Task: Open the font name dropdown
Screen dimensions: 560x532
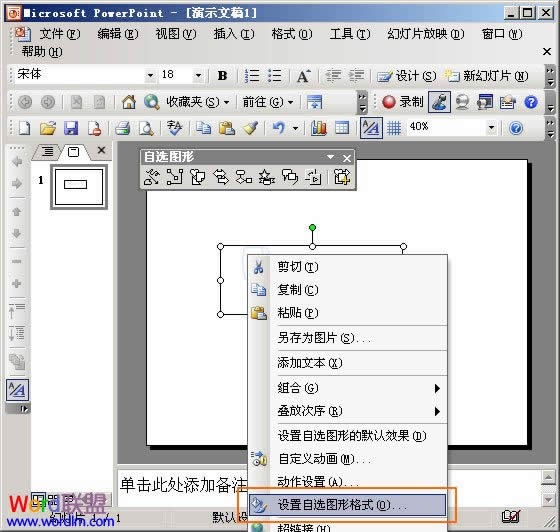Action: point(150,75)
